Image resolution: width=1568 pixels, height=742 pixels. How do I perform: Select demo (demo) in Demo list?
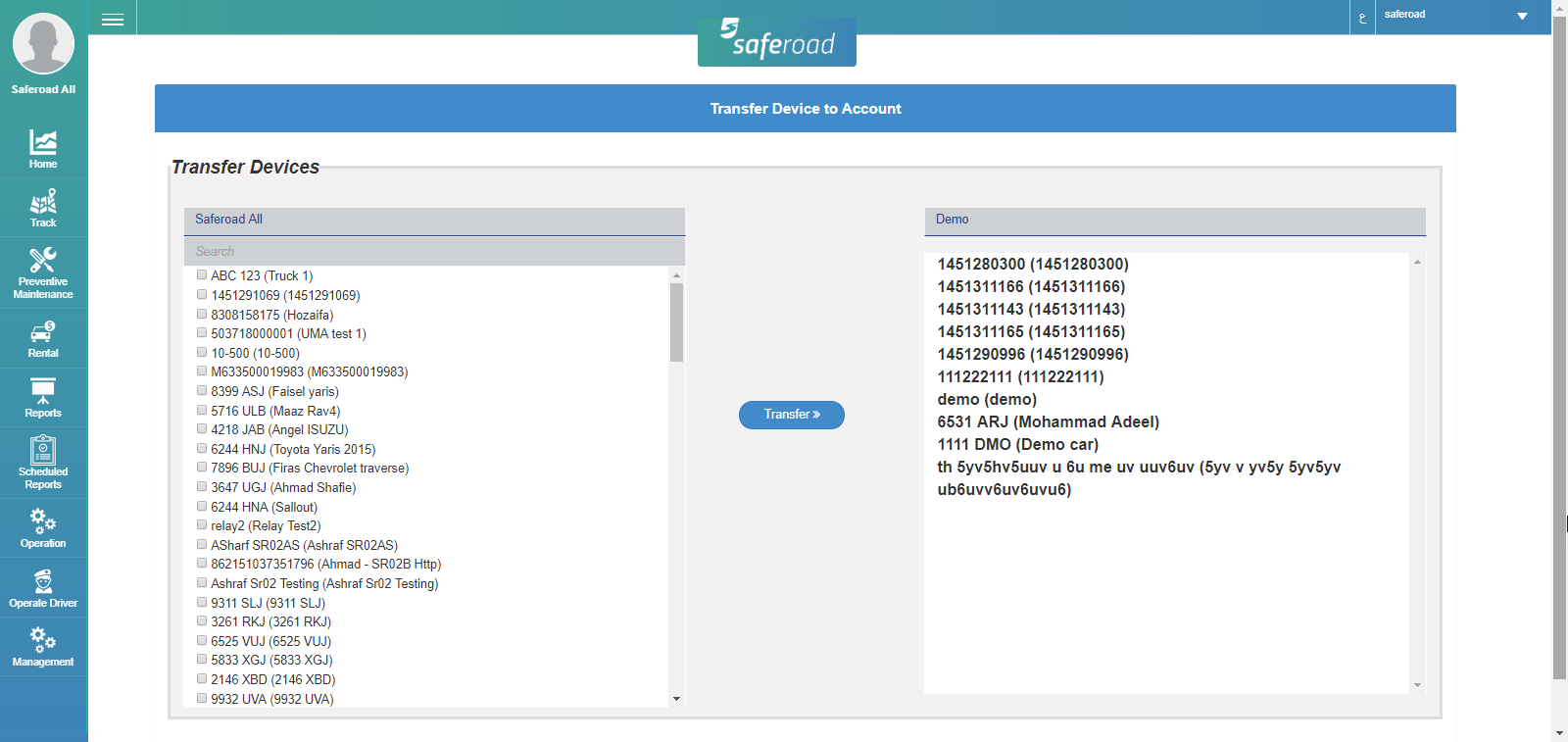coord(987,399)
